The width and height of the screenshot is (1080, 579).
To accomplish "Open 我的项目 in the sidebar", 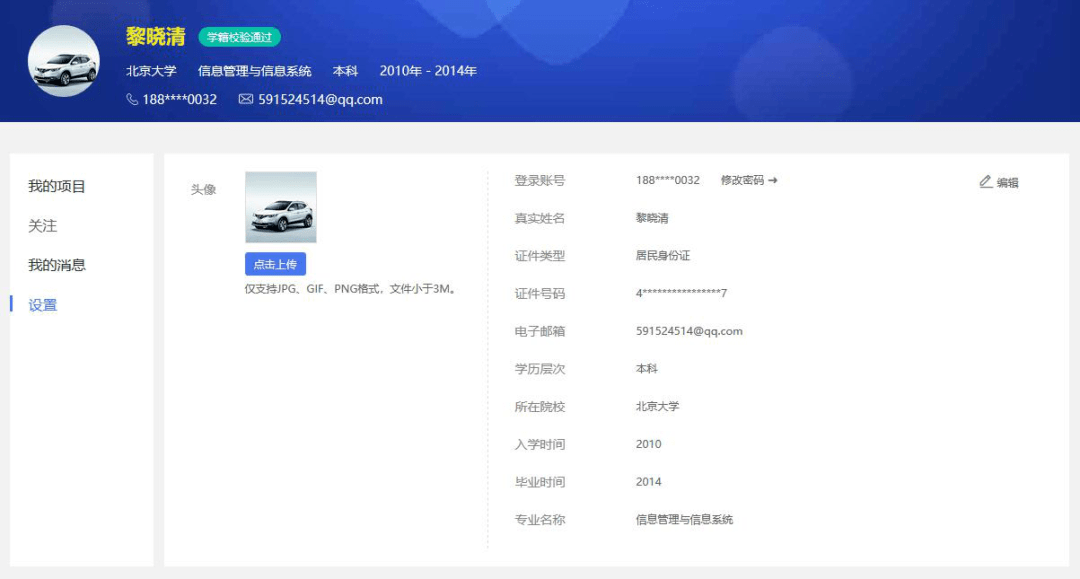I will (57, 186).
